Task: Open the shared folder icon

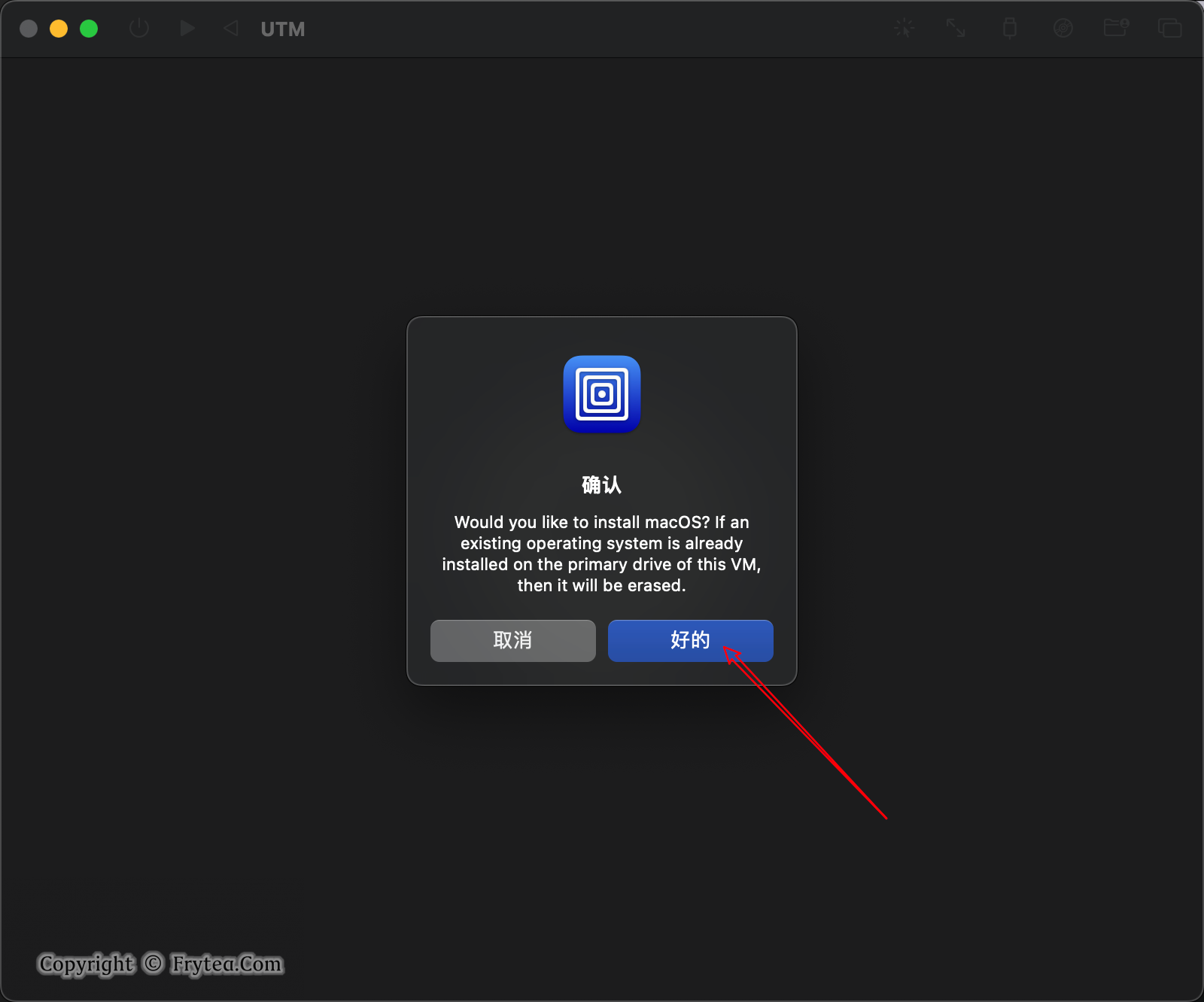Action: pyautogui.click(x=1116, y=29)
